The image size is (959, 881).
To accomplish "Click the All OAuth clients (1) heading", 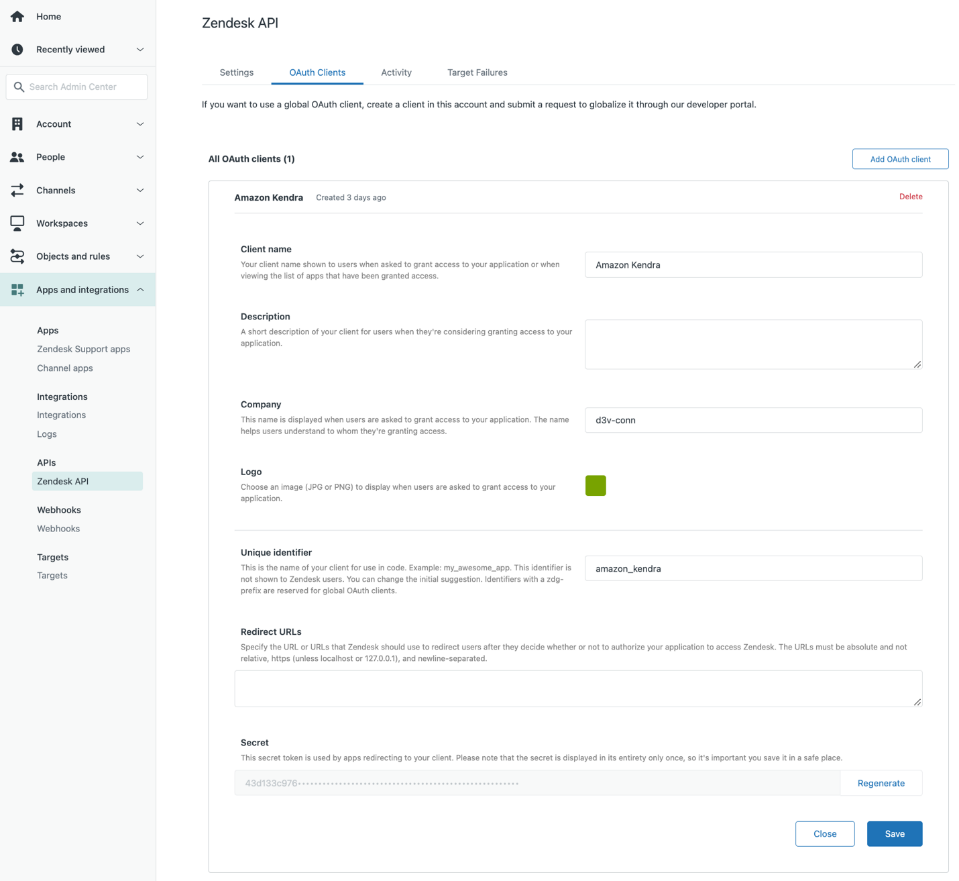I will (251, 159).
